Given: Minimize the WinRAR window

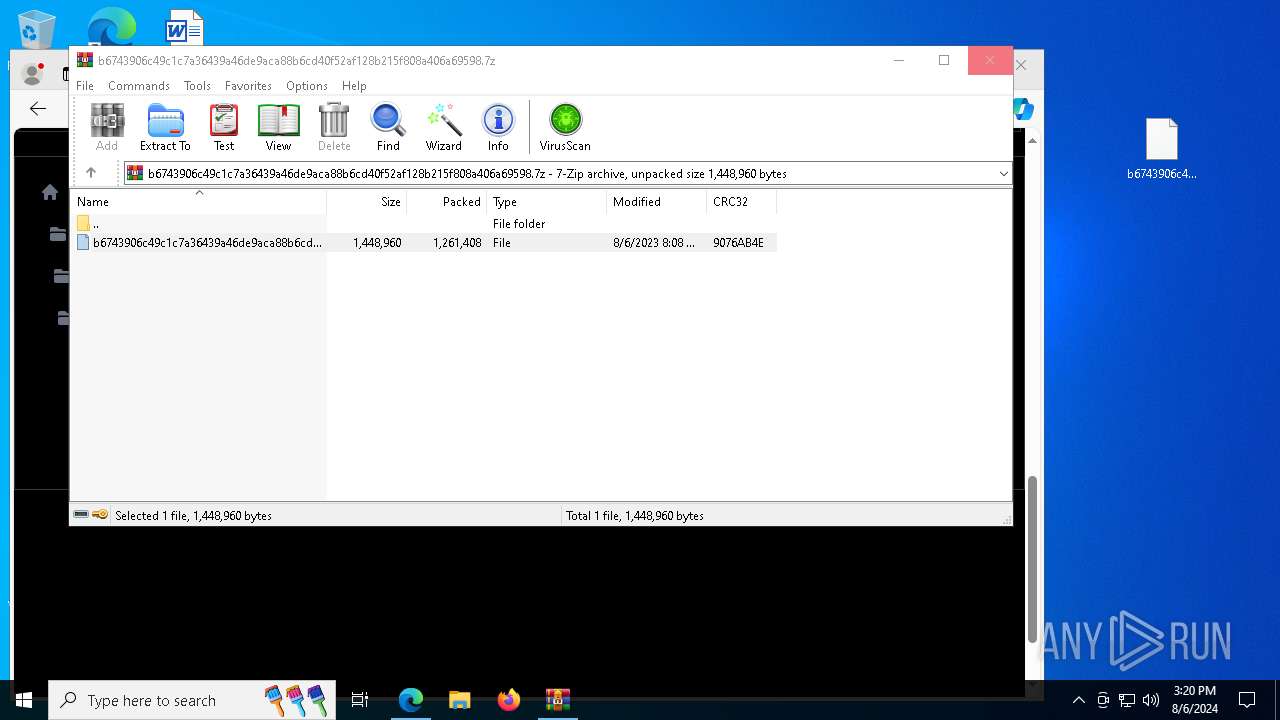Looking at the screenshot, I should (898, 60).
